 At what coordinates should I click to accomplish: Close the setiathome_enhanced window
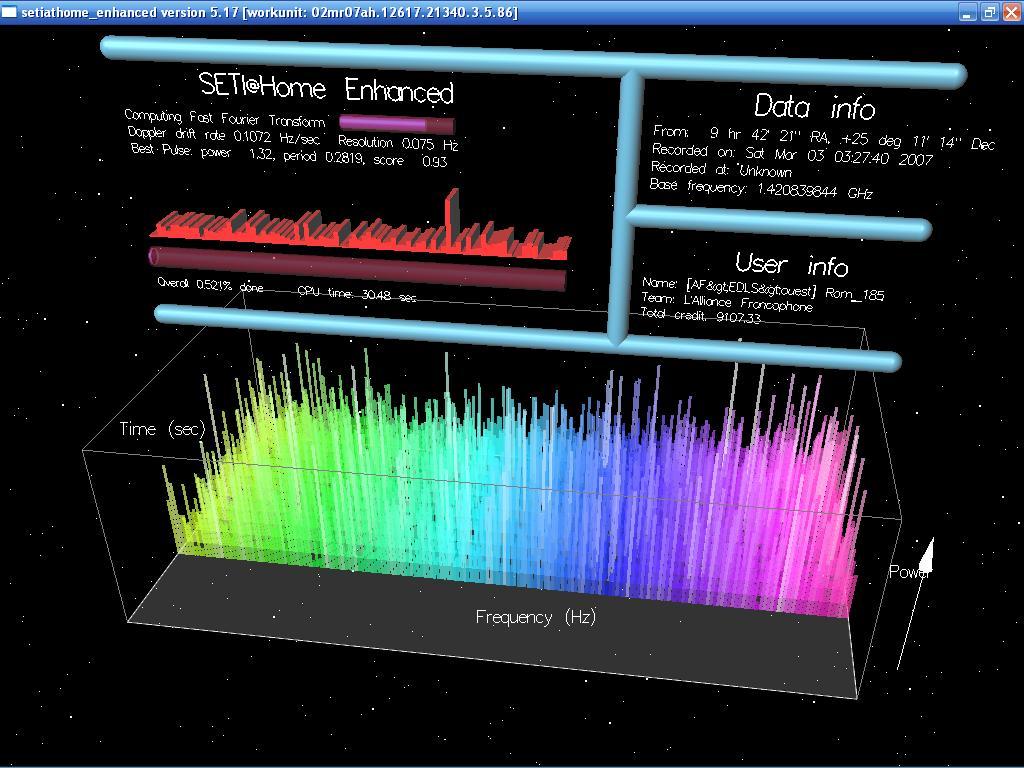pyautogui.click(x=1011, y=12)
